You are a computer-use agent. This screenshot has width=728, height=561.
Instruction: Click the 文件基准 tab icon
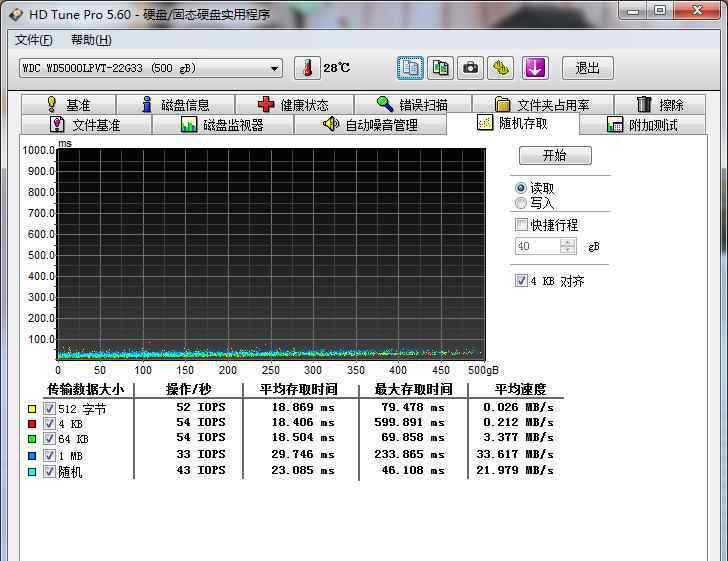pyautogui.click(x=57, y=124)
